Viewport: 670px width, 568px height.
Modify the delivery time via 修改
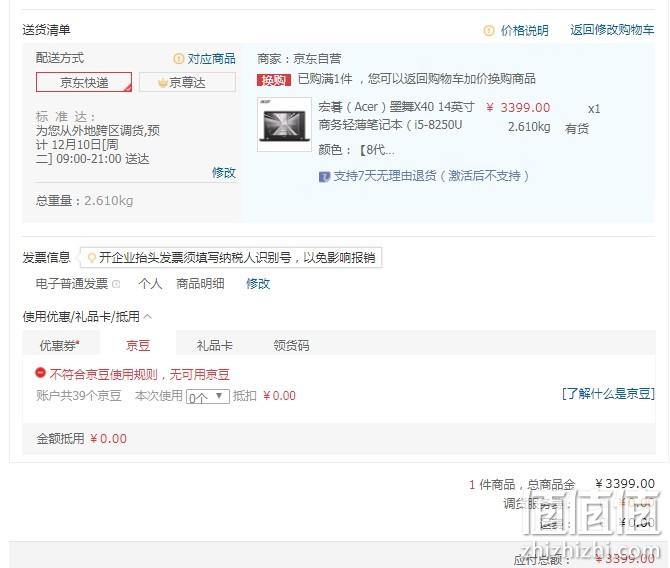click(x=224, y=173)
